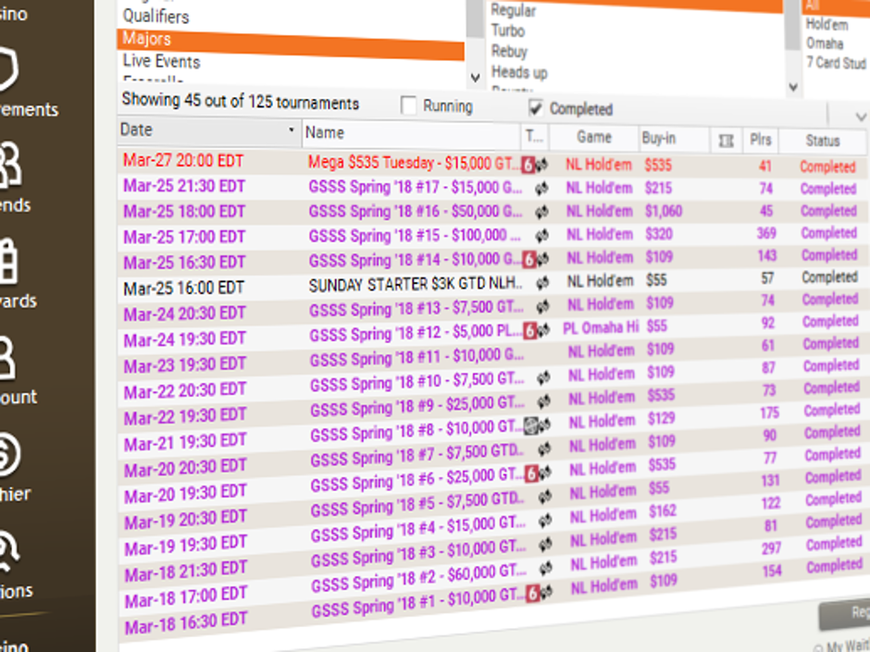
Task: Click the re-entry icon on GSSS #3 row
Action: tap(546, 544)
